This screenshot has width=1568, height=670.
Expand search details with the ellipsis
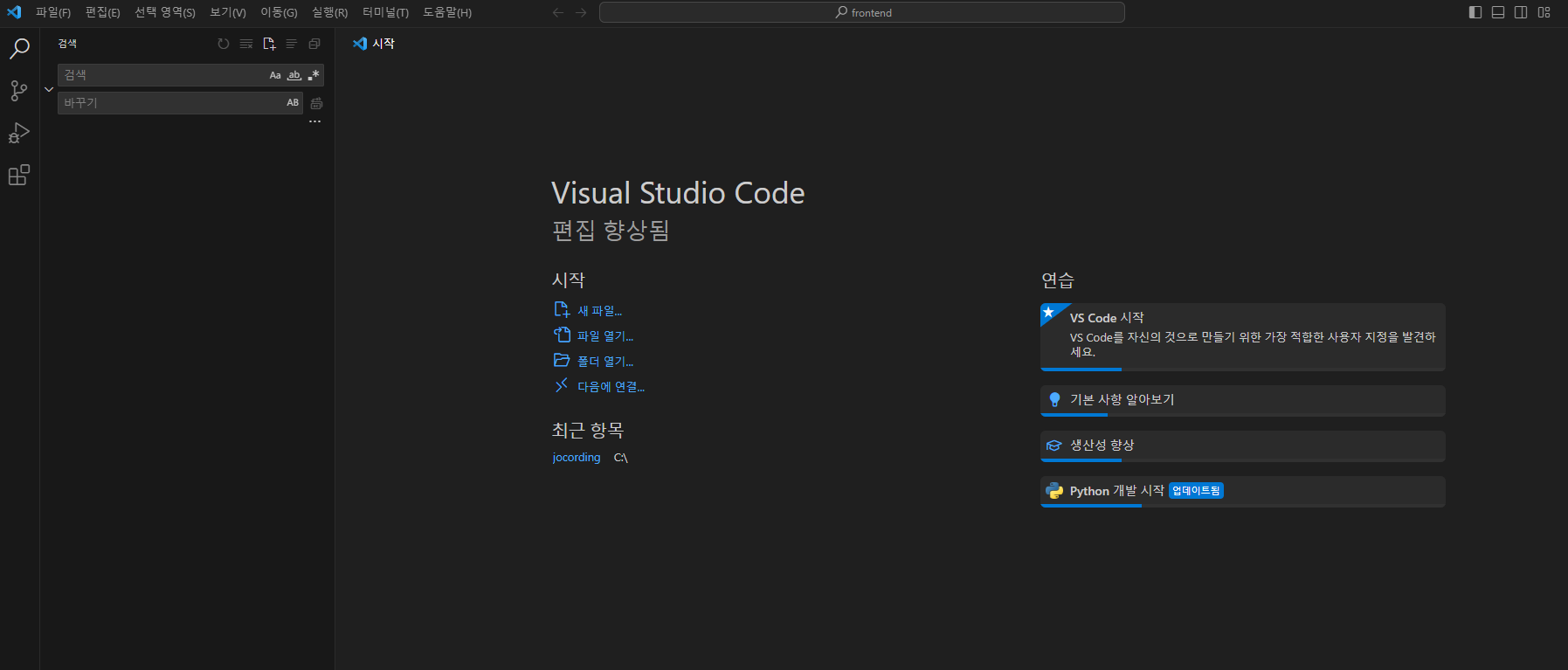coord(315,121)
